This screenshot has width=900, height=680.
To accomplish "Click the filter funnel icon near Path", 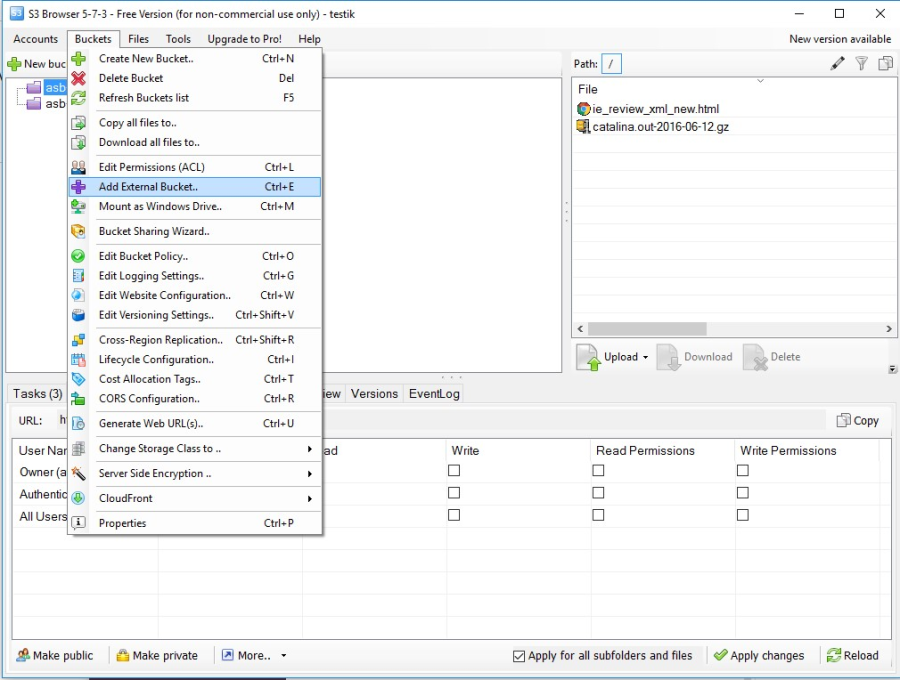I will coord(862,63).
